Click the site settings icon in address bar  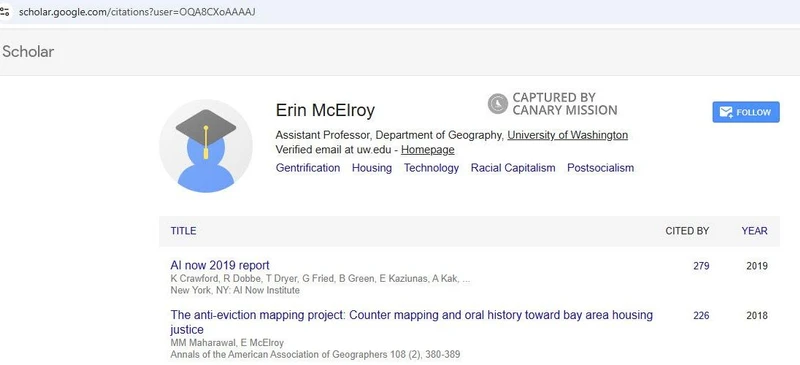5,11
